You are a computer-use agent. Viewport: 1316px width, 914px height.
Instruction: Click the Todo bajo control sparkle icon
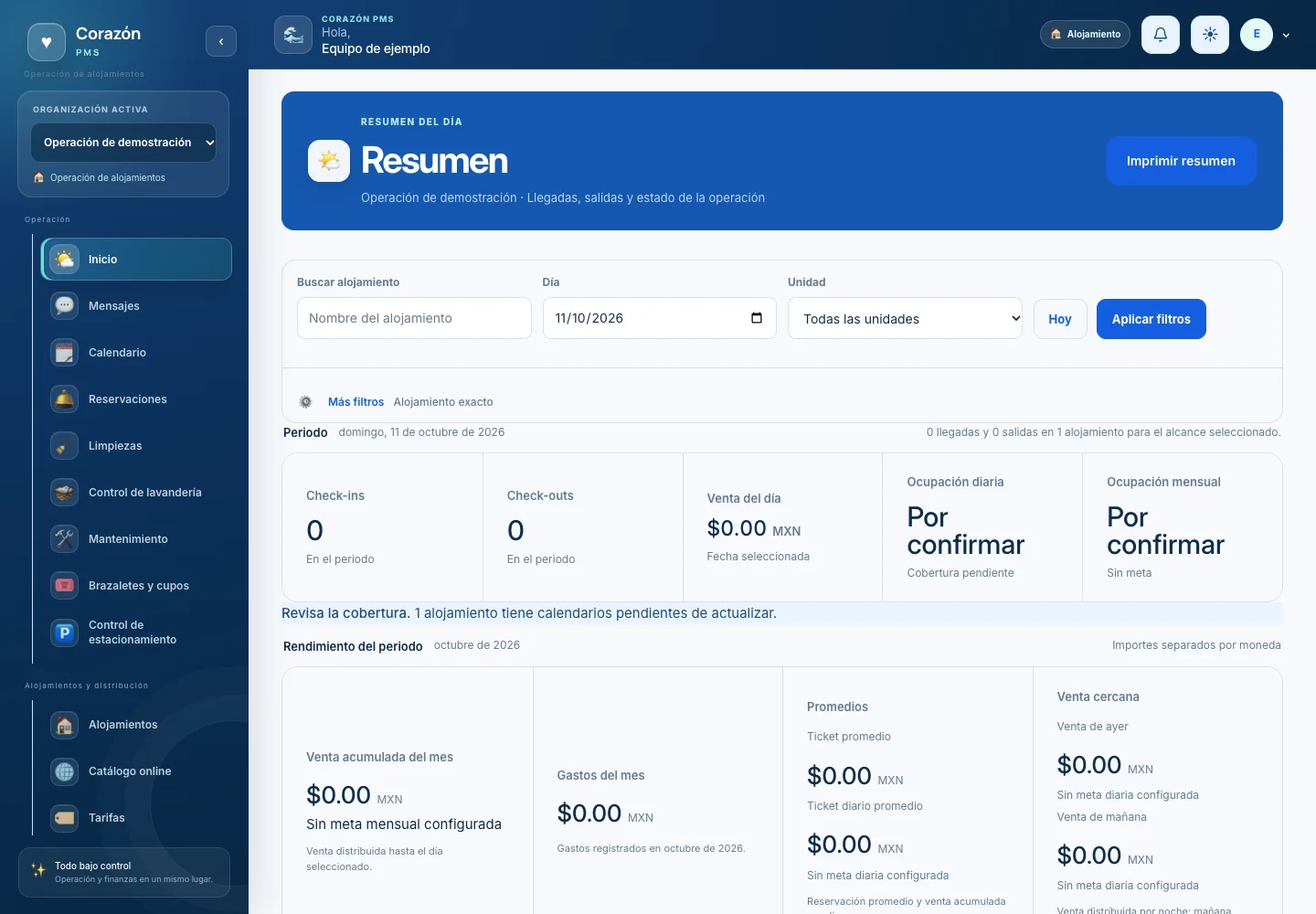(38, 870)
